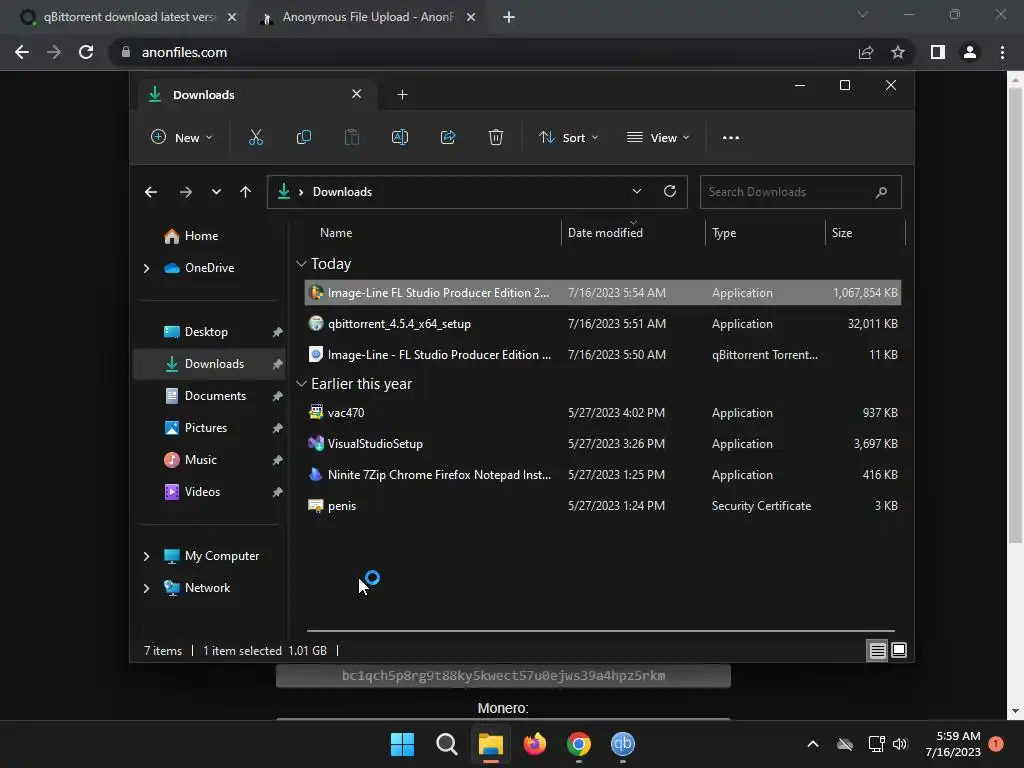Refresh the Downloads folder
The width and height of the screenshot is (1024, 768).
click(x=669, y=191)
